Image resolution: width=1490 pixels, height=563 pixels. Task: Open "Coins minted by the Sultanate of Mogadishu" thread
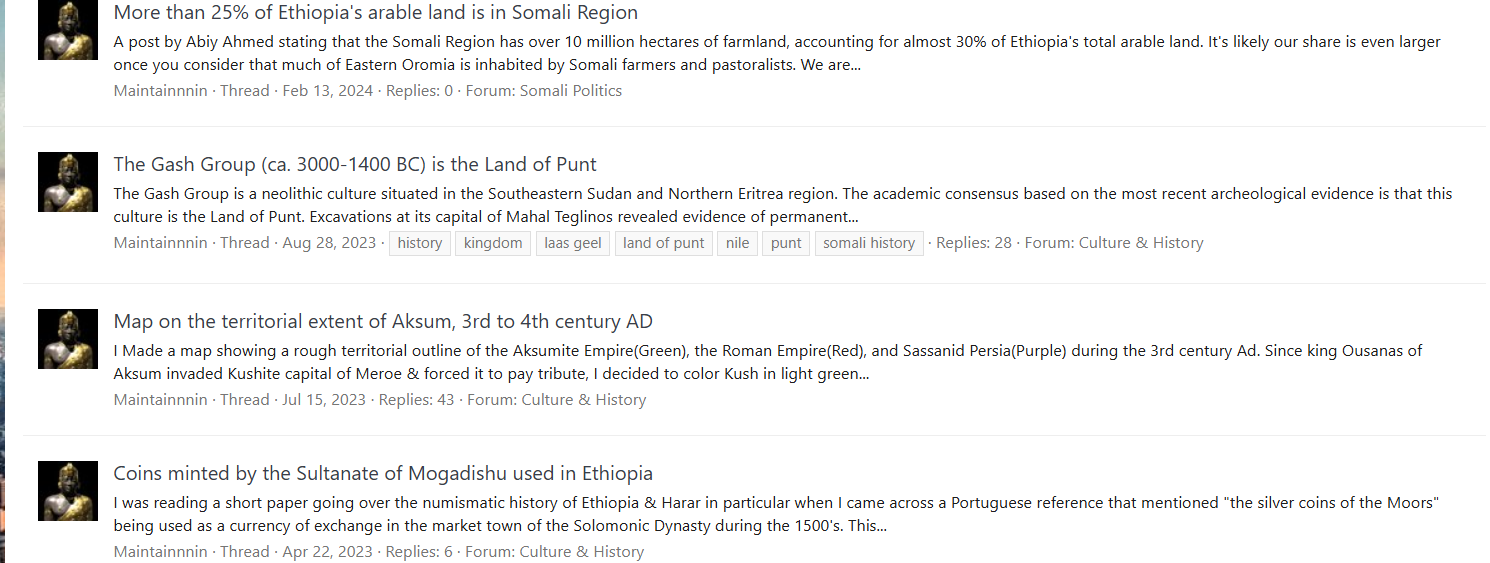[x=383, y=474]
